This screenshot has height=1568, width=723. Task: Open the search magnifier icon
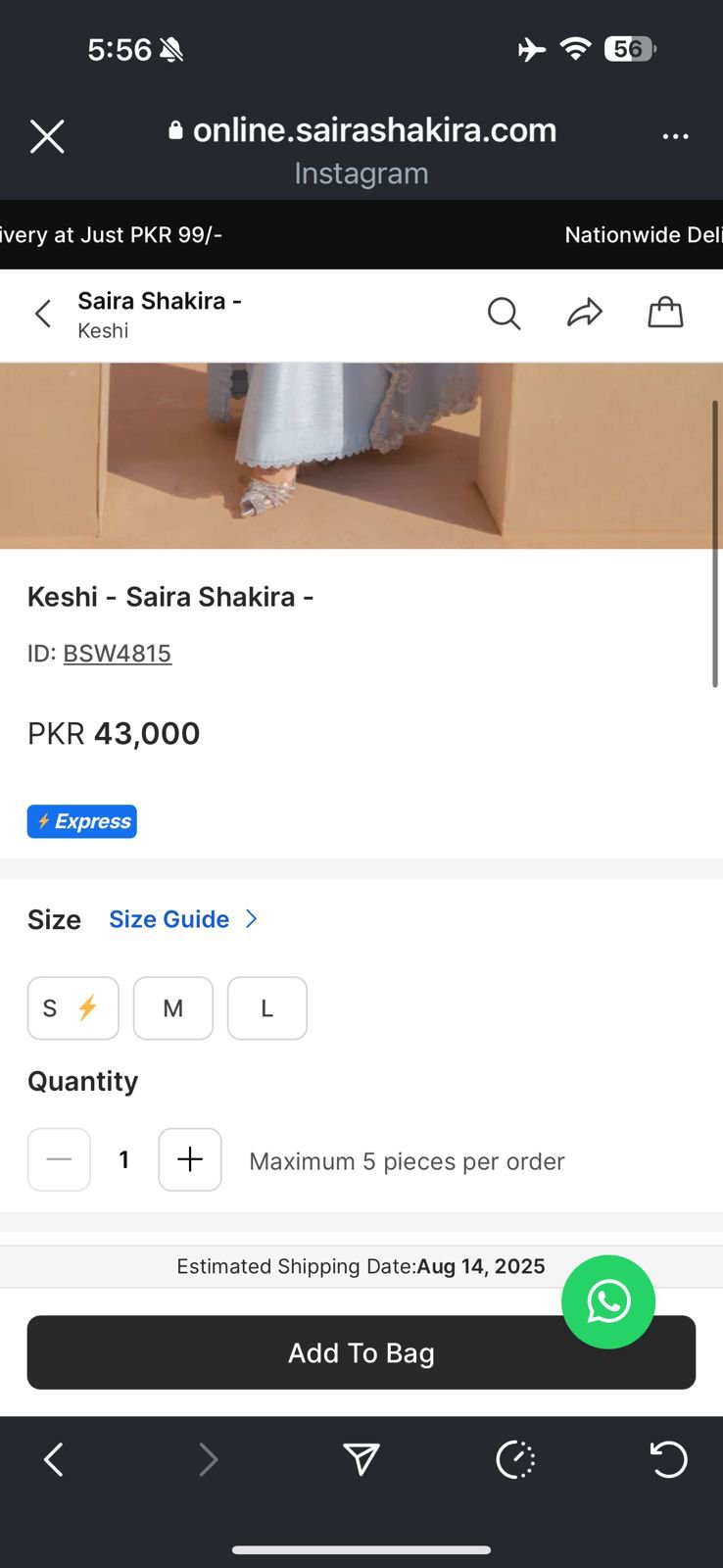[504, 314]
